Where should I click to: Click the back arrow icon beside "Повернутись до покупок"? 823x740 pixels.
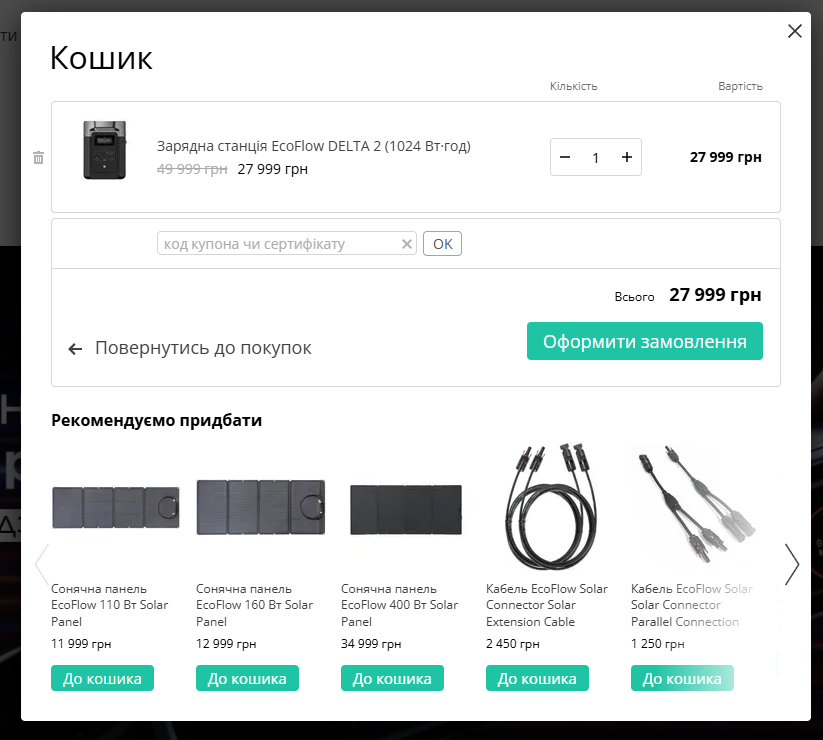pyautogui.click(x=74, y=348)
